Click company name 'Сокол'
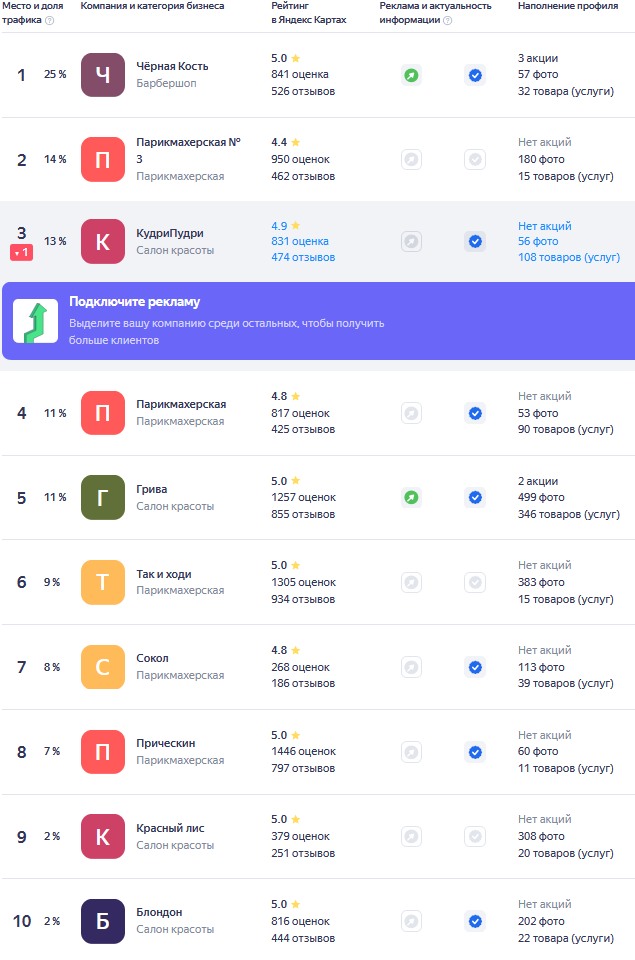635x960 pixels. (x=152, y=658)
